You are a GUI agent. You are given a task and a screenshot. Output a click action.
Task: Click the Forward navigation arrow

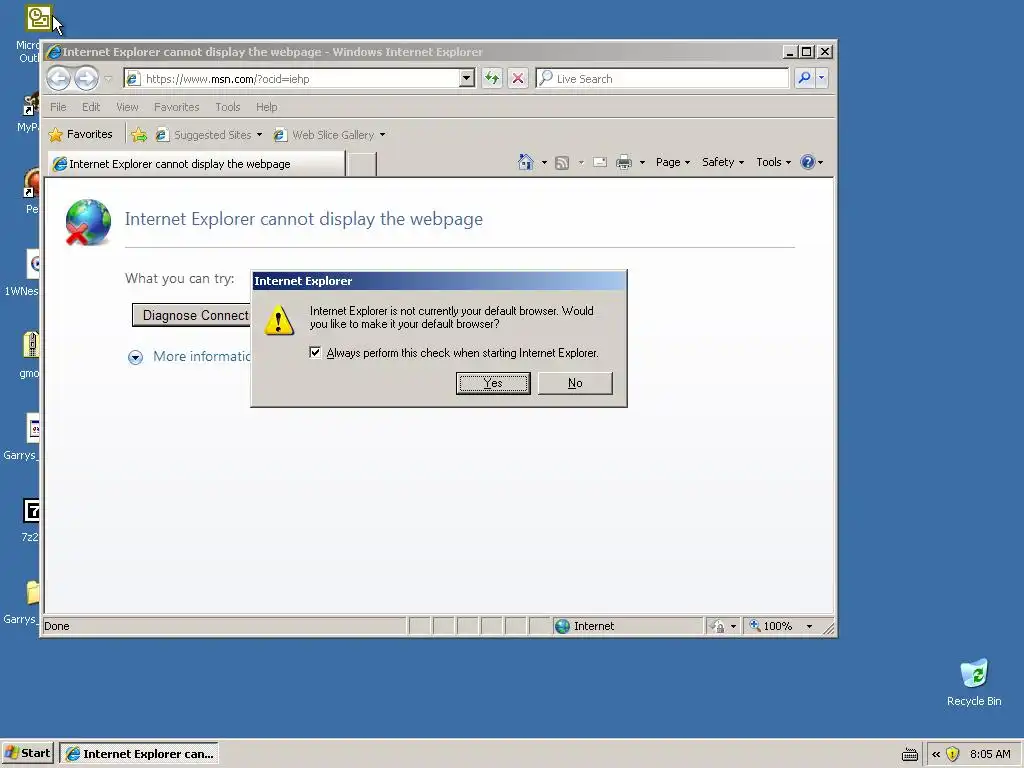(86, 79)
